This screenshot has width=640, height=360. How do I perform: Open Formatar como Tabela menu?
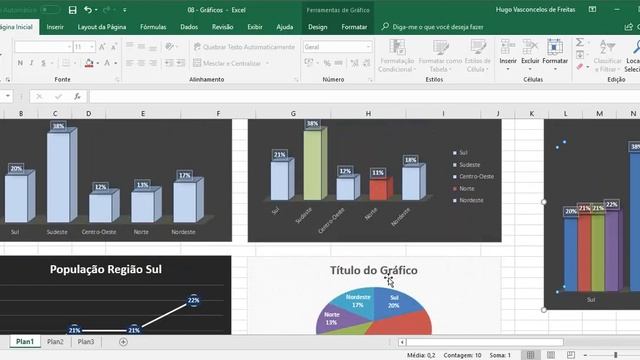[x=440, y=56]
